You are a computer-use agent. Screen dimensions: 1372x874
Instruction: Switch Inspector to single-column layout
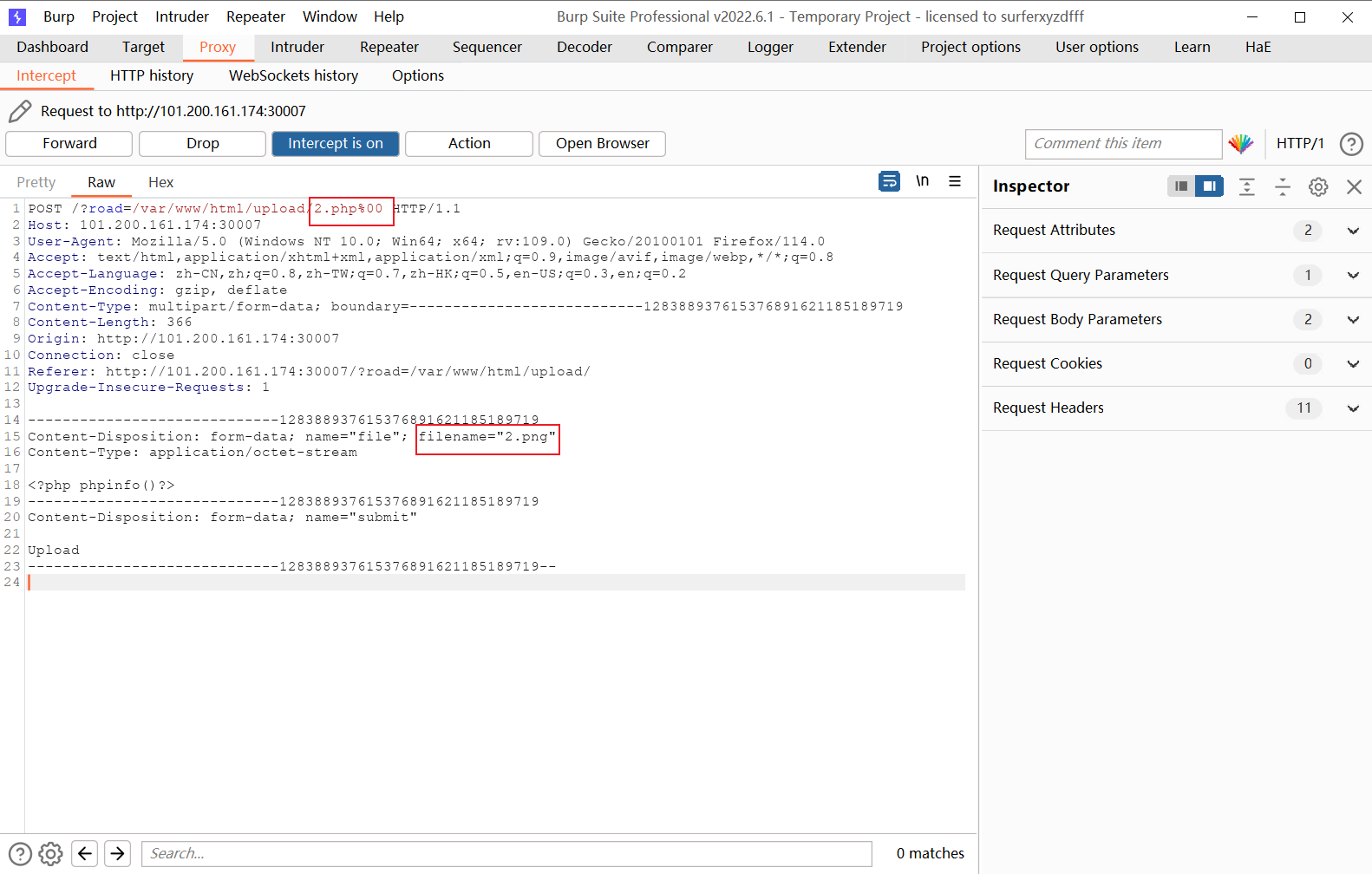point(1180,186)
